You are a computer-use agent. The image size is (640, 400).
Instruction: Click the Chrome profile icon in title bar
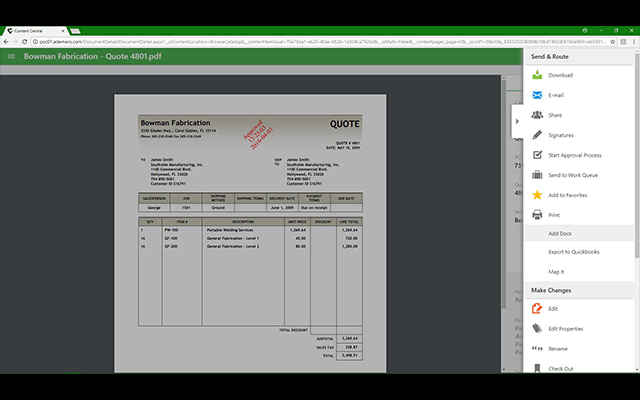click(x=585, y=31)
